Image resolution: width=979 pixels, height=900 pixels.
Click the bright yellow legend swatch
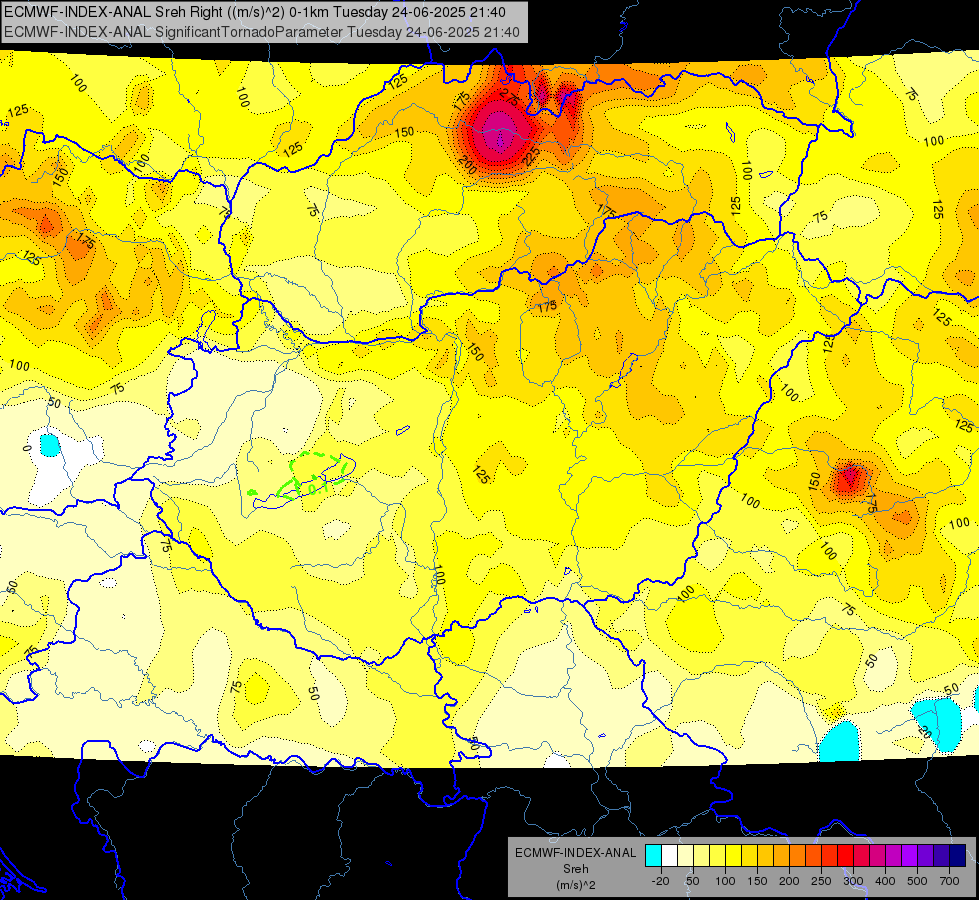[733, 855]
